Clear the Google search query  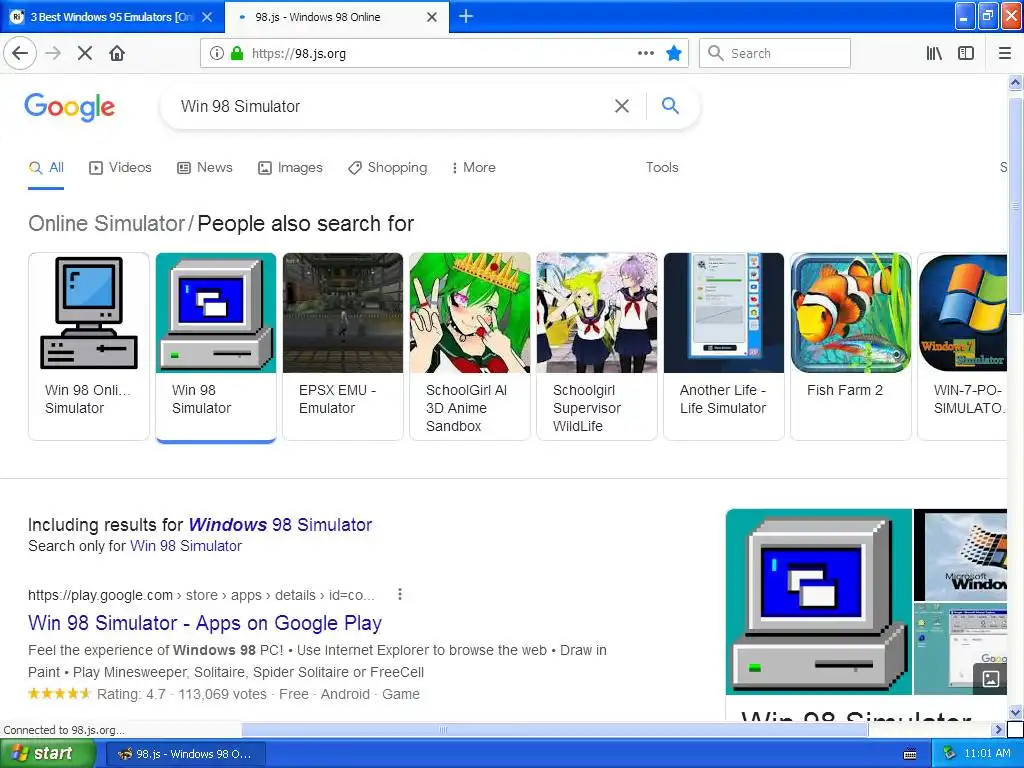coord(622,106)
